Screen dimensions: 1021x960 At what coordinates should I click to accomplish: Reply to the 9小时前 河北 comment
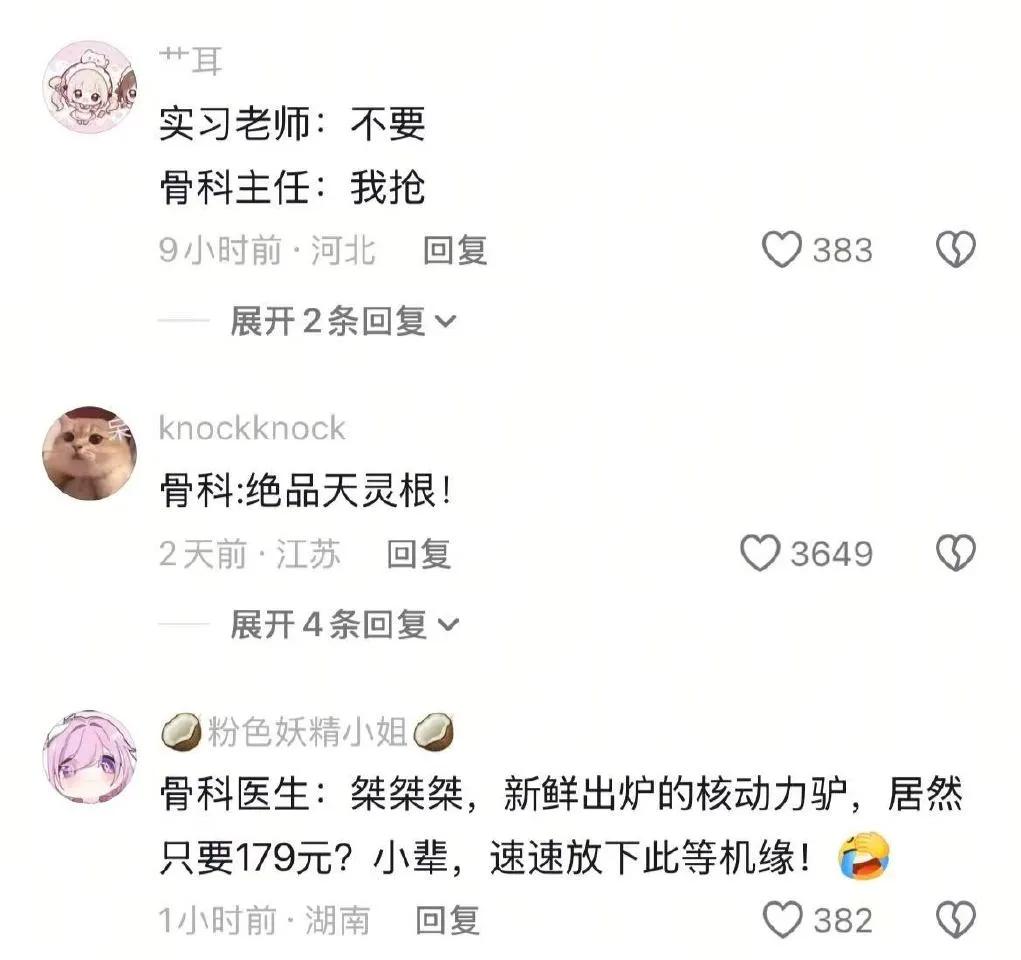[x=455, y=251]
